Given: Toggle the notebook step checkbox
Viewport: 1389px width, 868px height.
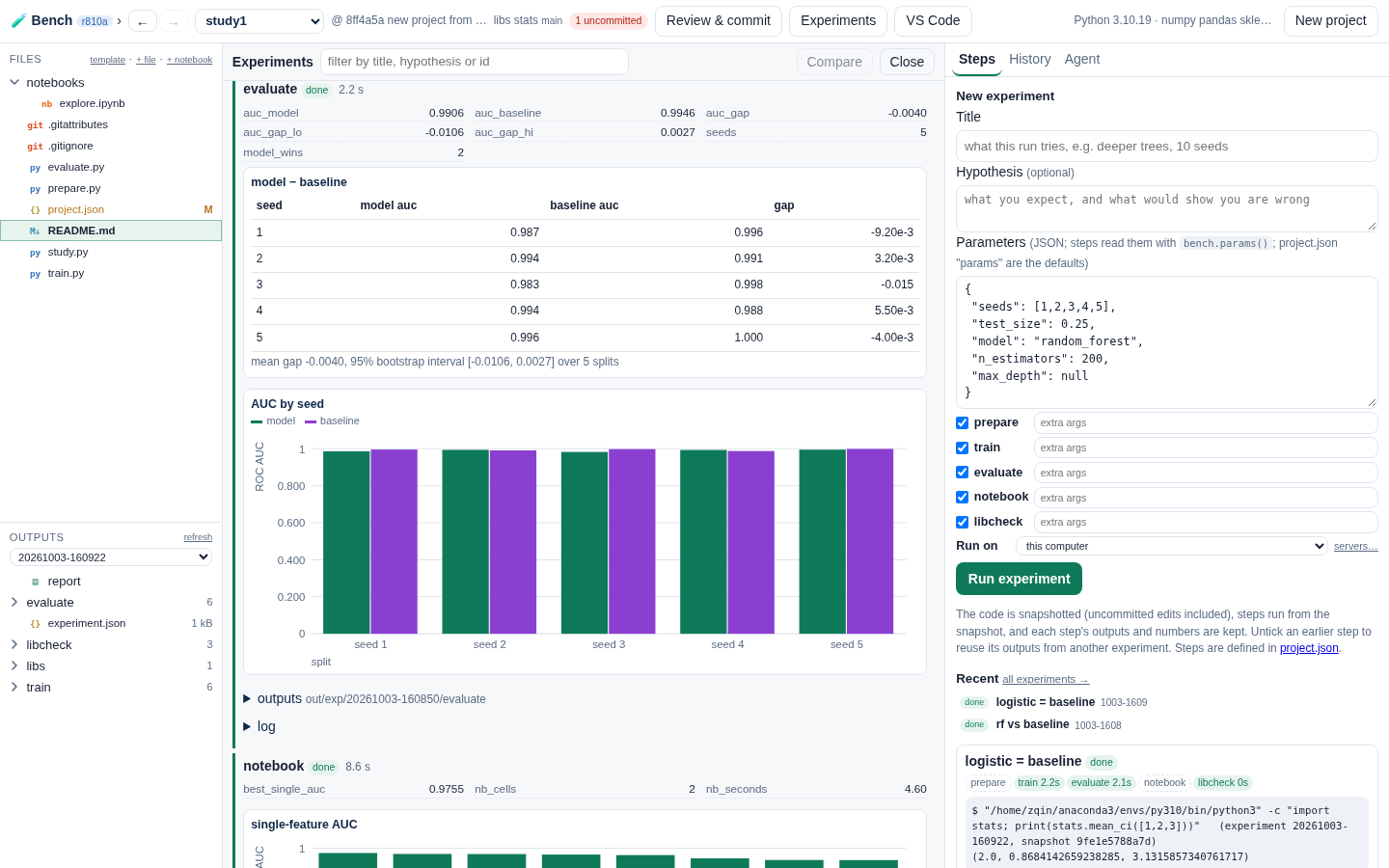Looking at the screenshot, I should point(962,497).
